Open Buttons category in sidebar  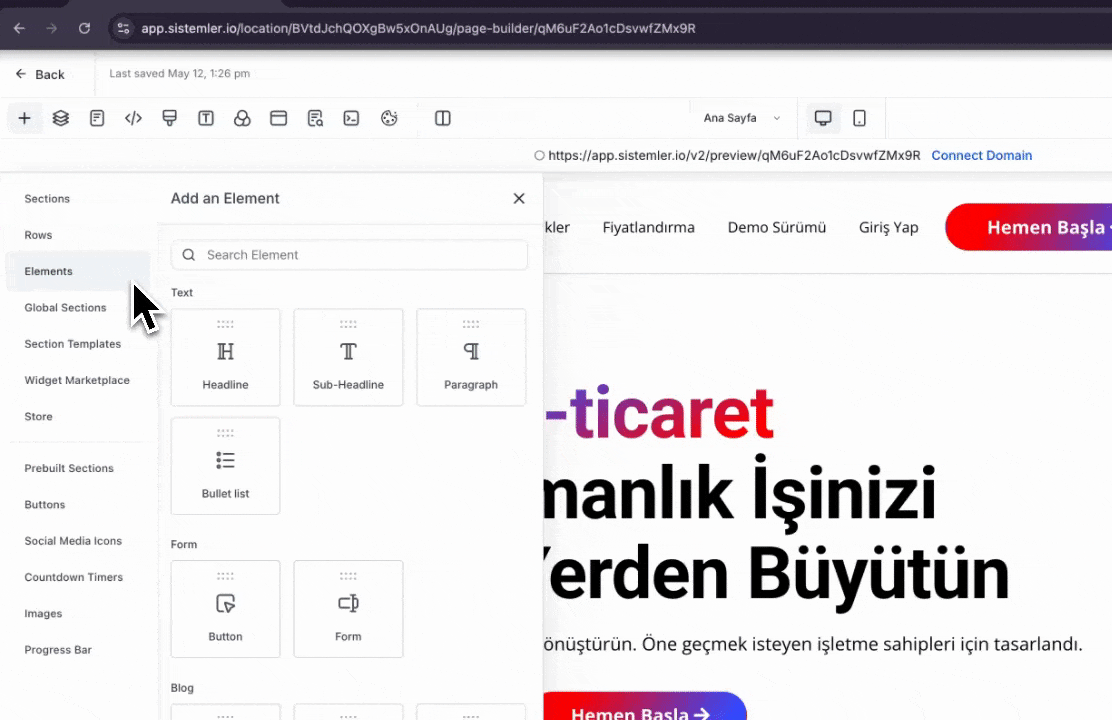tap(45, 504)
